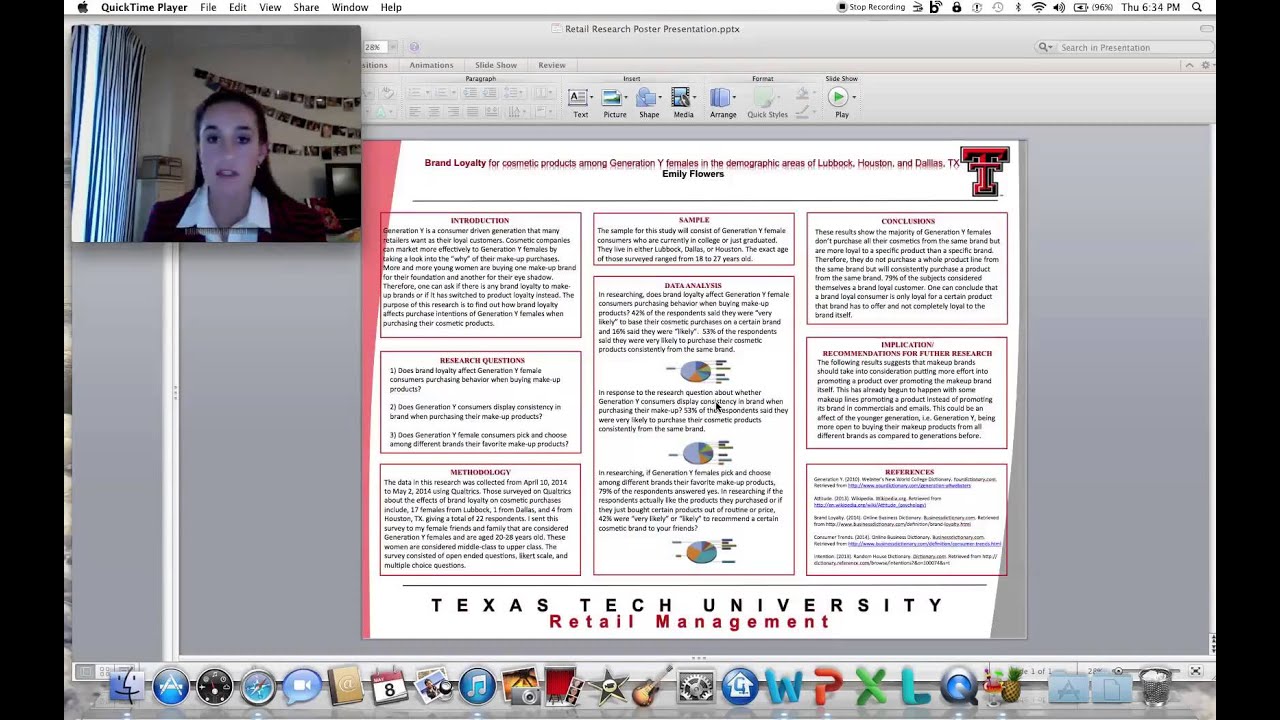1280x720 pixels.
Task: Open the Trash in the Dock
Action: point(1155,686)
